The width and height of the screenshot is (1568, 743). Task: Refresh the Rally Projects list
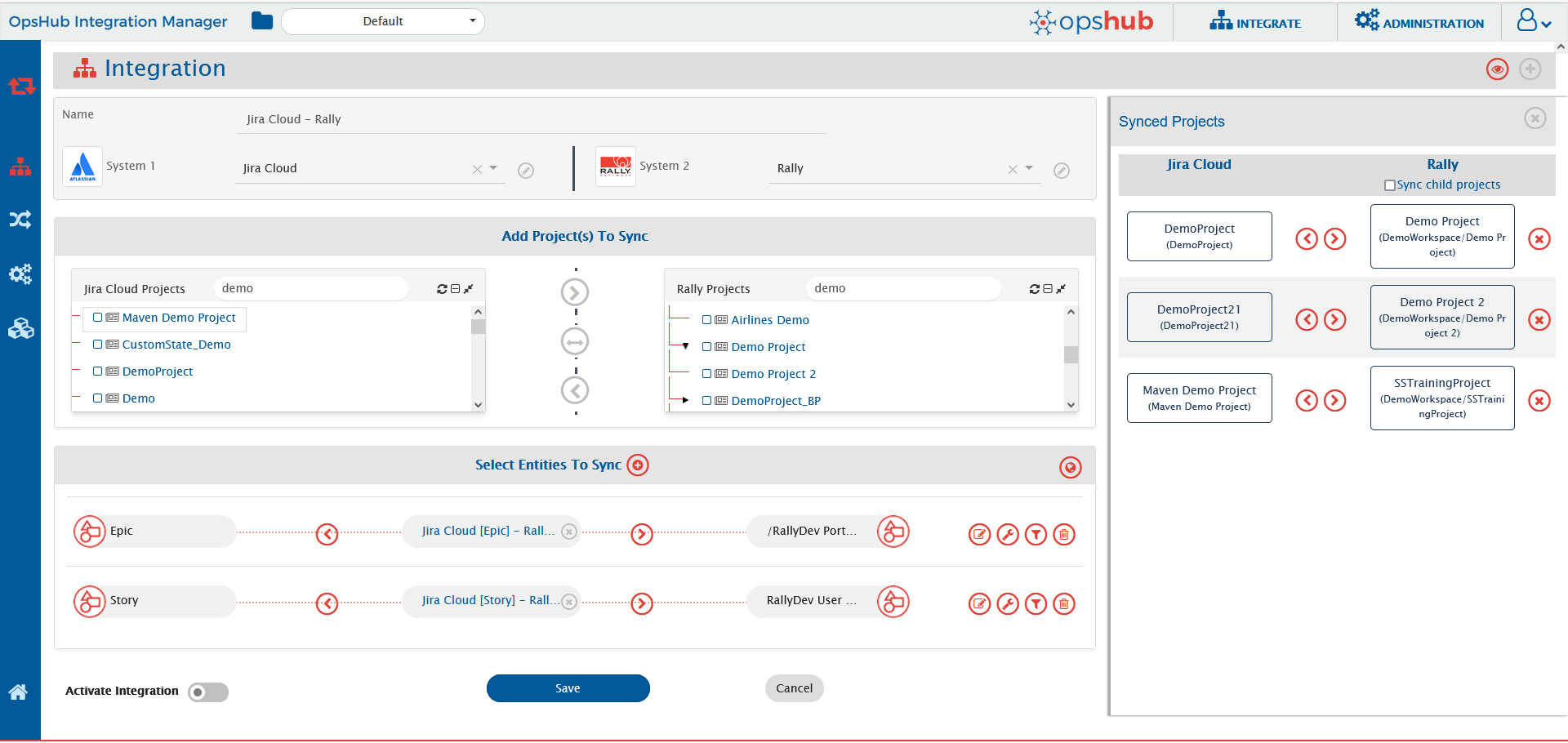1034,289
